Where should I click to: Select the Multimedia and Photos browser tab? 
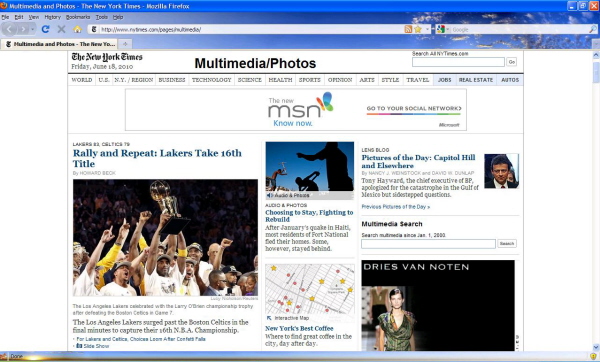[x=60, y=44]
